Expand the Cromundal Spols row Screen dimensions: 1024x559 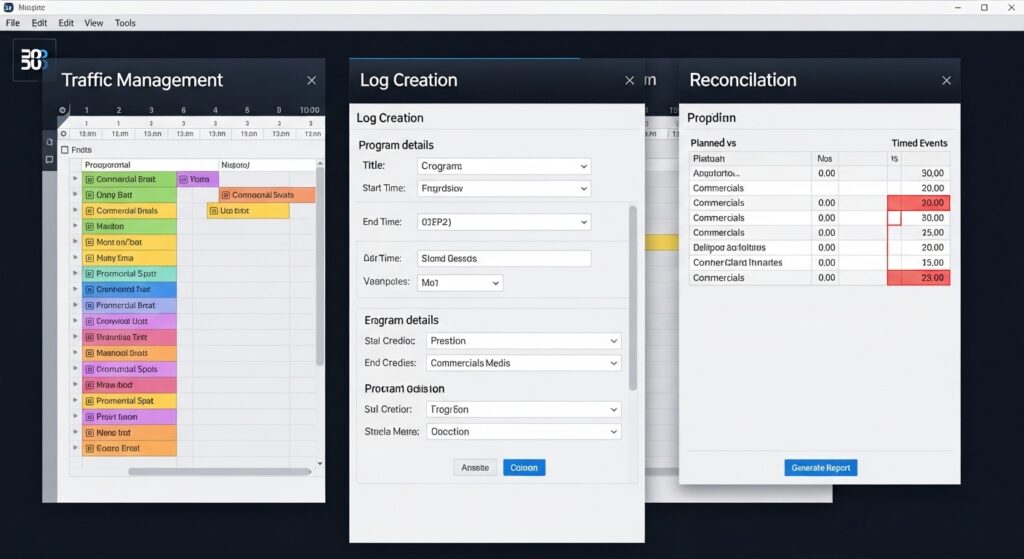click(76, 368)
